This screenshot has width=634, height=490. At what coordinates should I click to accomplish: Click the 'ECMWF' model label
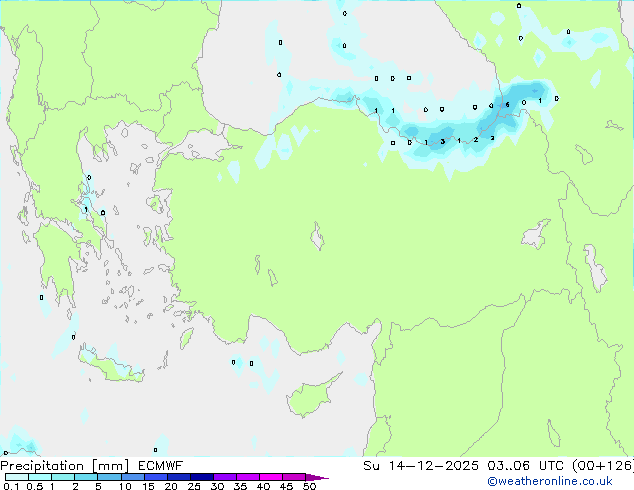(x=161, y=466)
